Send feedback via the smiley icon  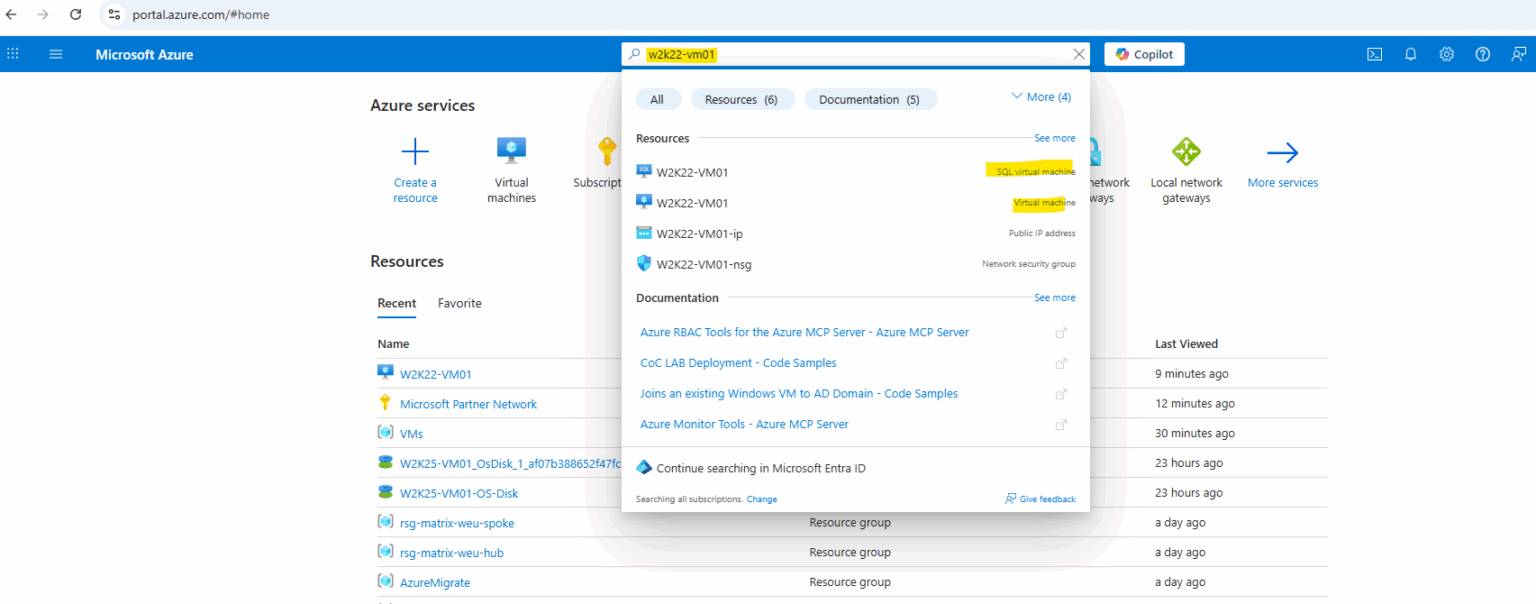(x=1518, y=54)
